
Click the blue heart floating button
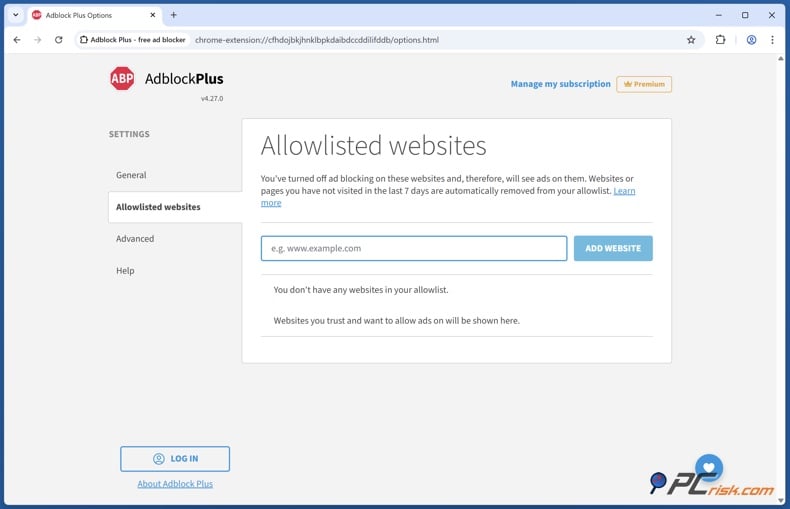click(x=709, y=468)
